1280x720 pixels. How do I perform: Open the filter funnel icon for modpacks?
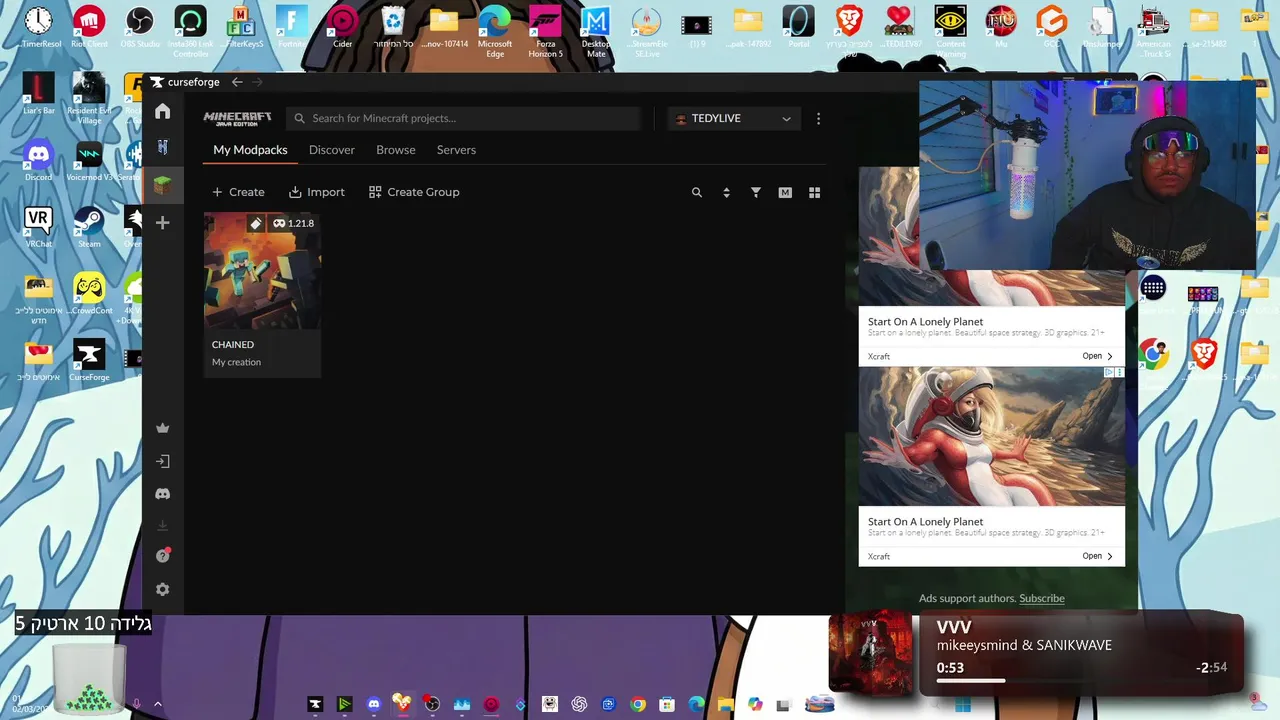pos(756,192)
